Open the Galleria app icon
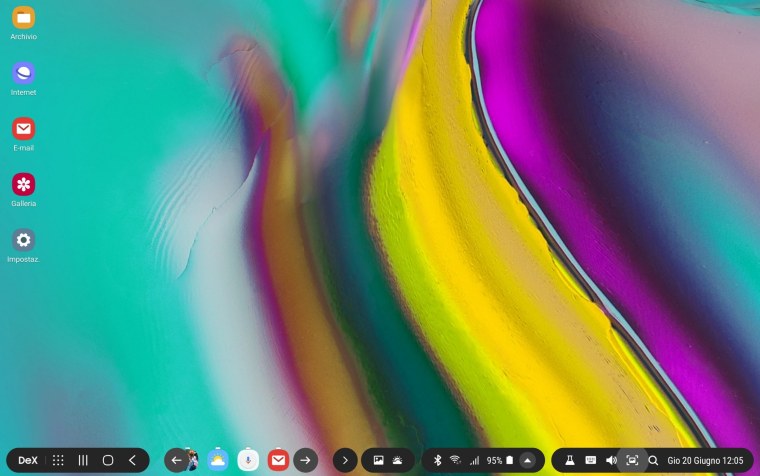Screen dimensions: 760x476 pos(24,184)
